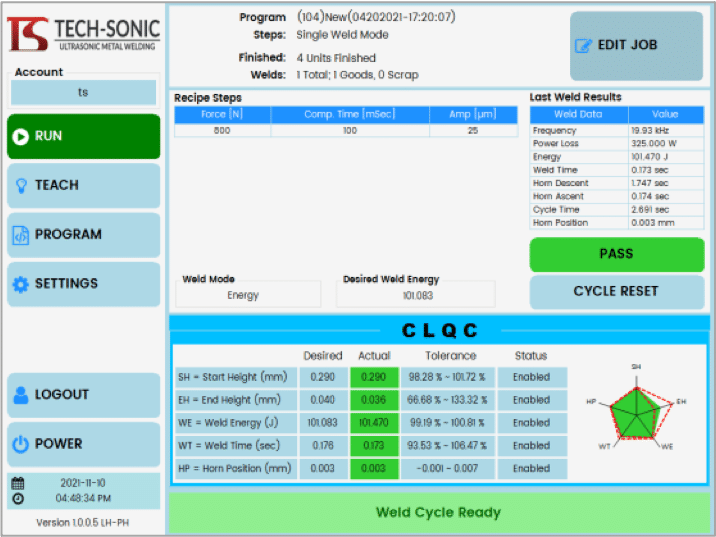
Task: Click the SETTINGS gear icon
Action: click(x=21, y=284)
